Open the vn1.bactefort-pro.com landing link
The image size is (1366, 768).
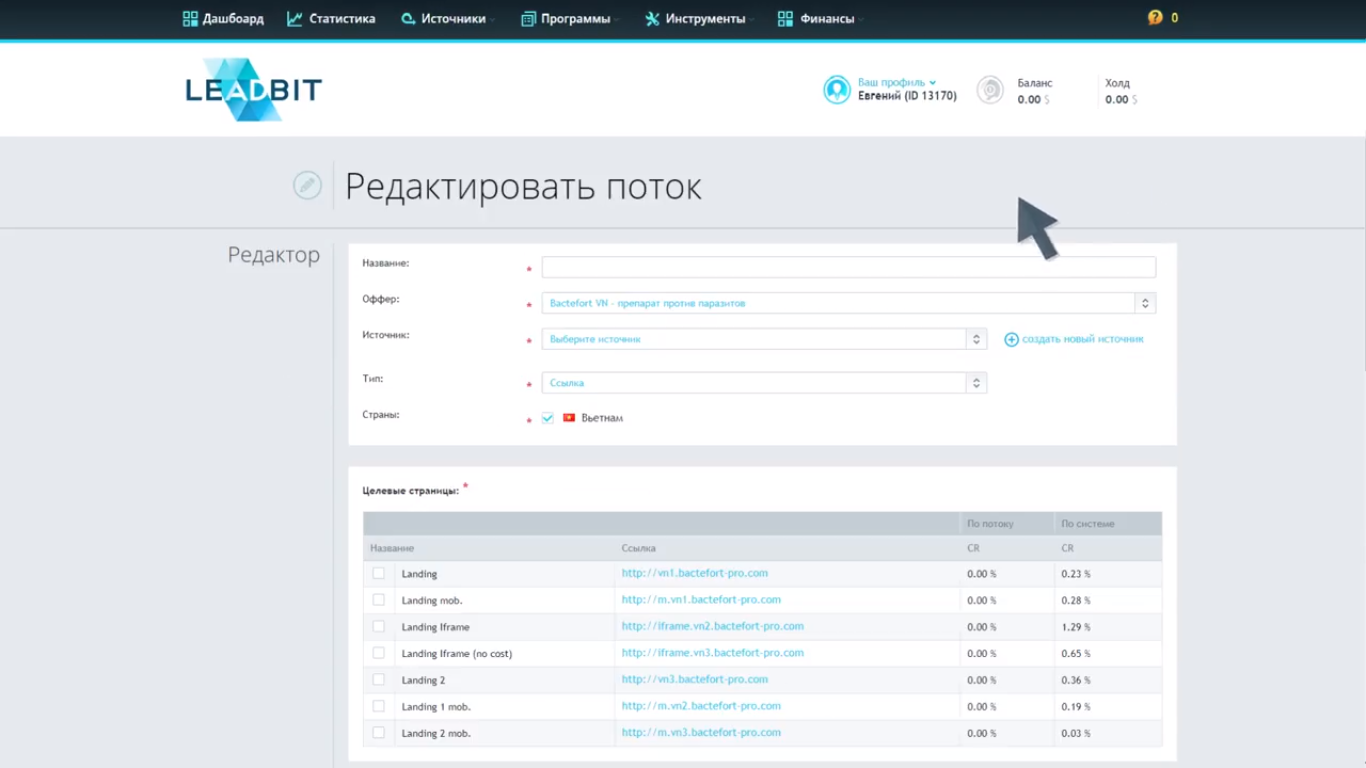(x=695, y=573)
